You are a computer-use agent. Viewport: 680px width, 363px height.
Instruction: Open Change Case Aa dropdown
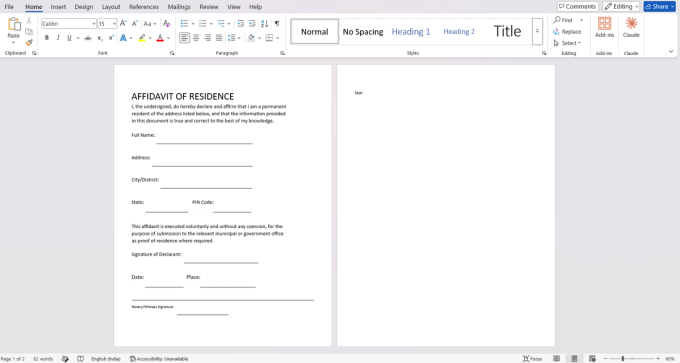tap(150, 23)
